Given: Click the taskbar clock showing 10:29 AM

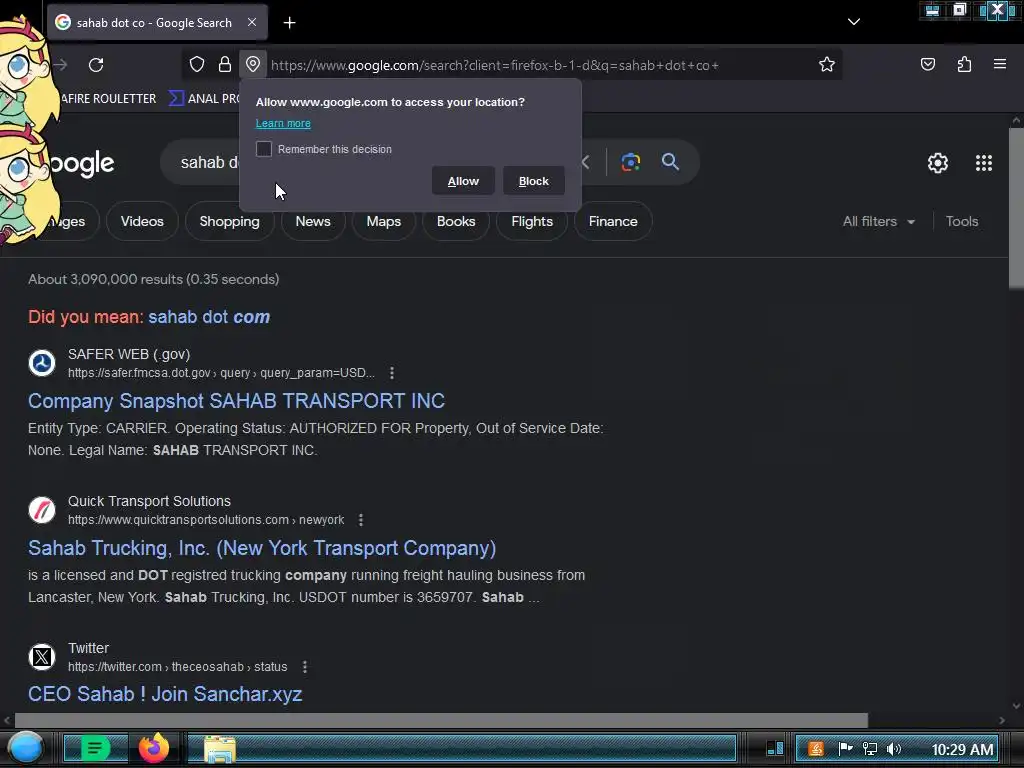Looking at the screenshot, I should [x=963, y=749].
